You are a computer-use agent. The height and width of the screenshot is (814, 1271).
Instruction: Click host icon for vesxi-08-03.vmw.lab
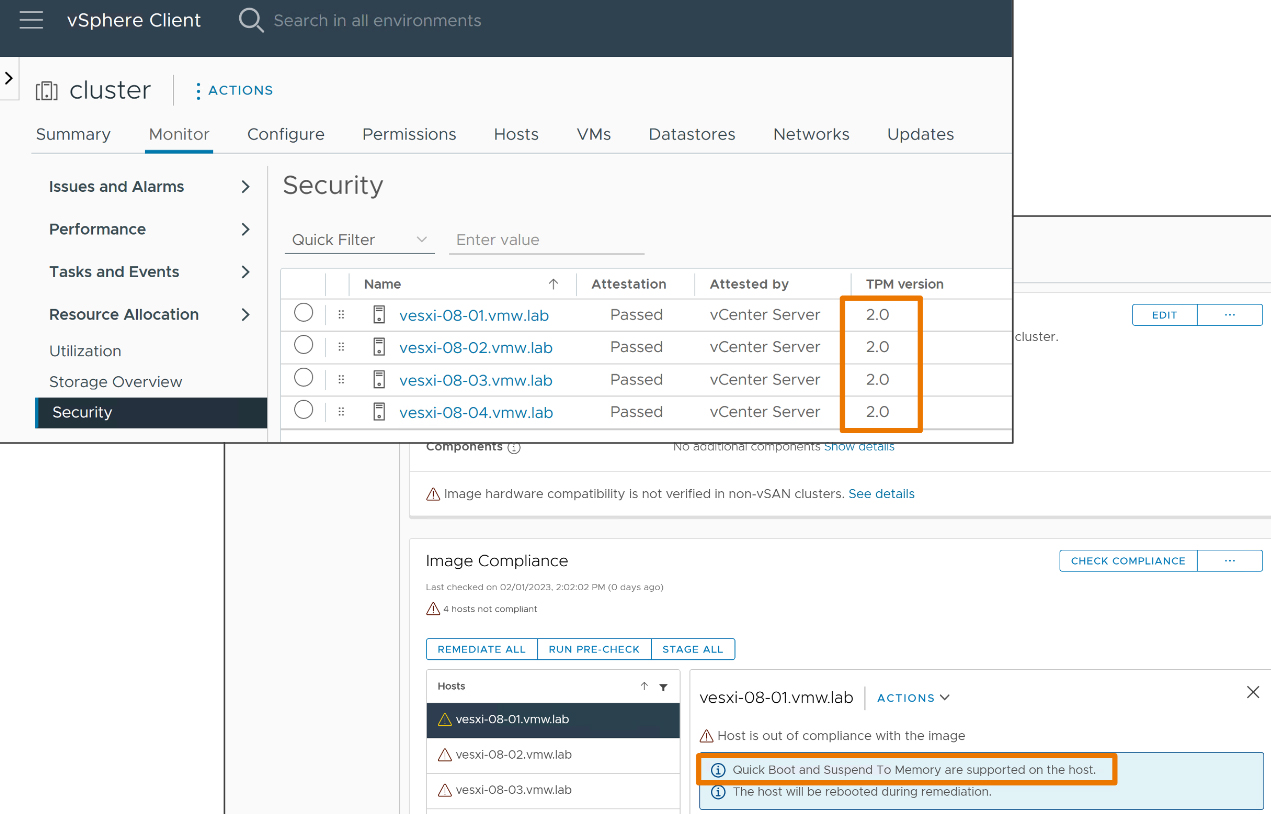tap(379, 379)
